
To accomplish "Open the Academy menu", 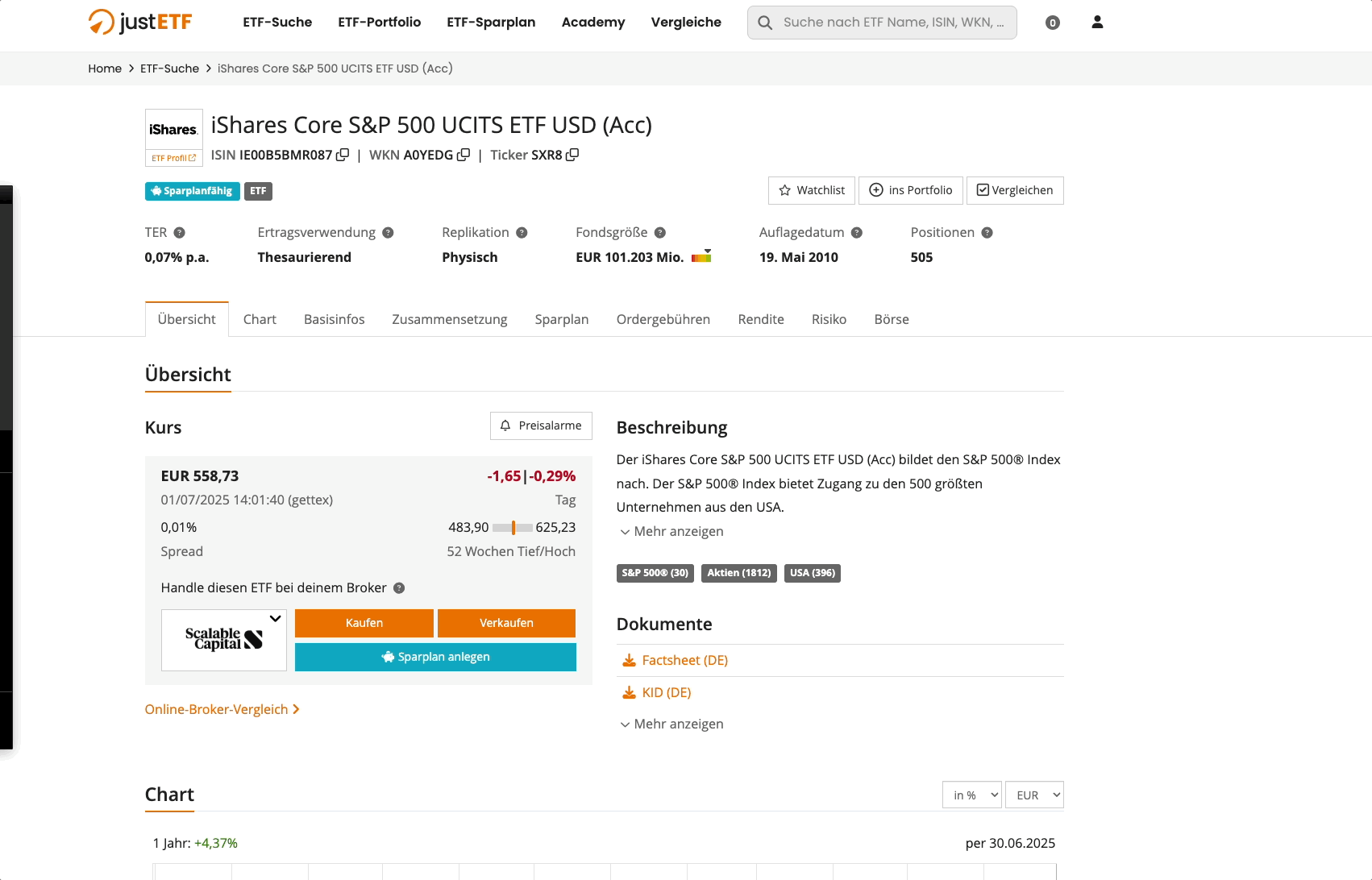I will [592, 23].
